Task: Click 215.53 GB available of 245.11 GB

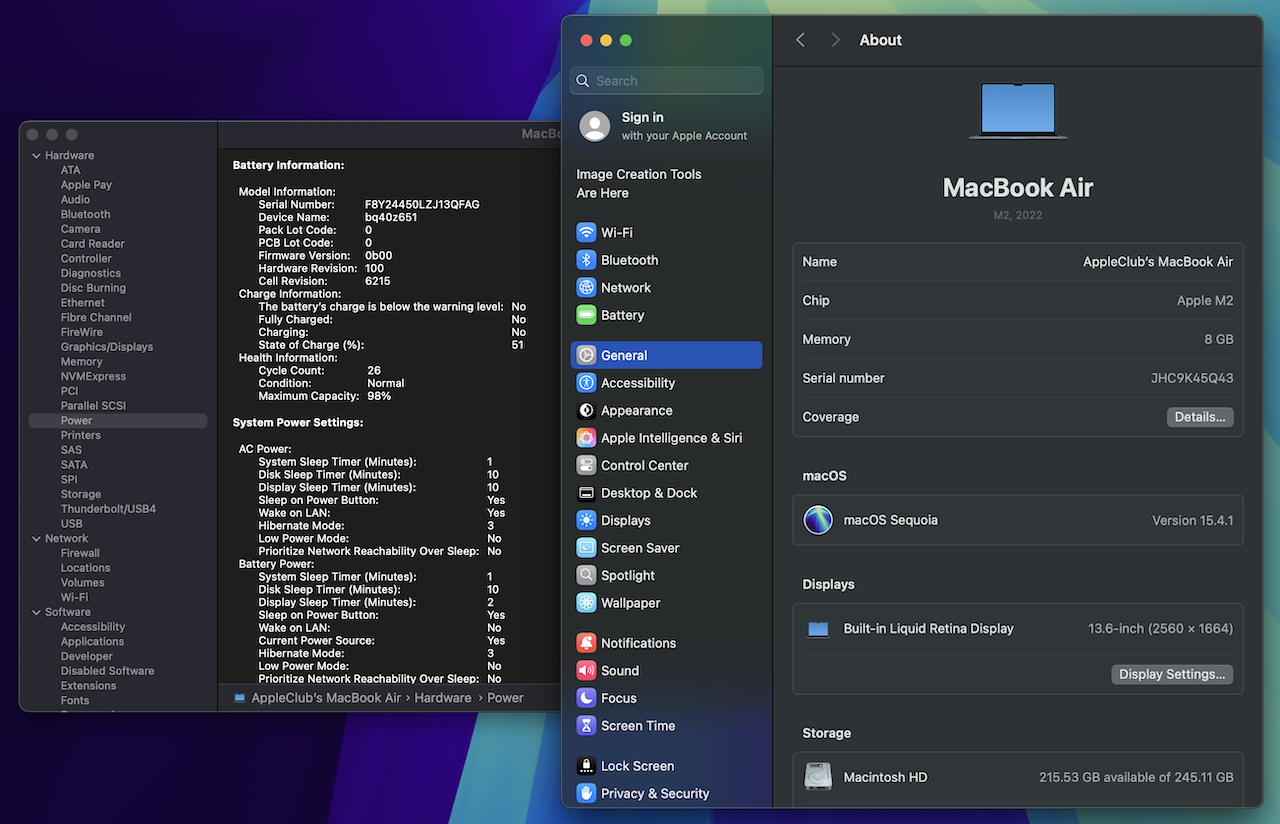Action: pos(1136,777)
